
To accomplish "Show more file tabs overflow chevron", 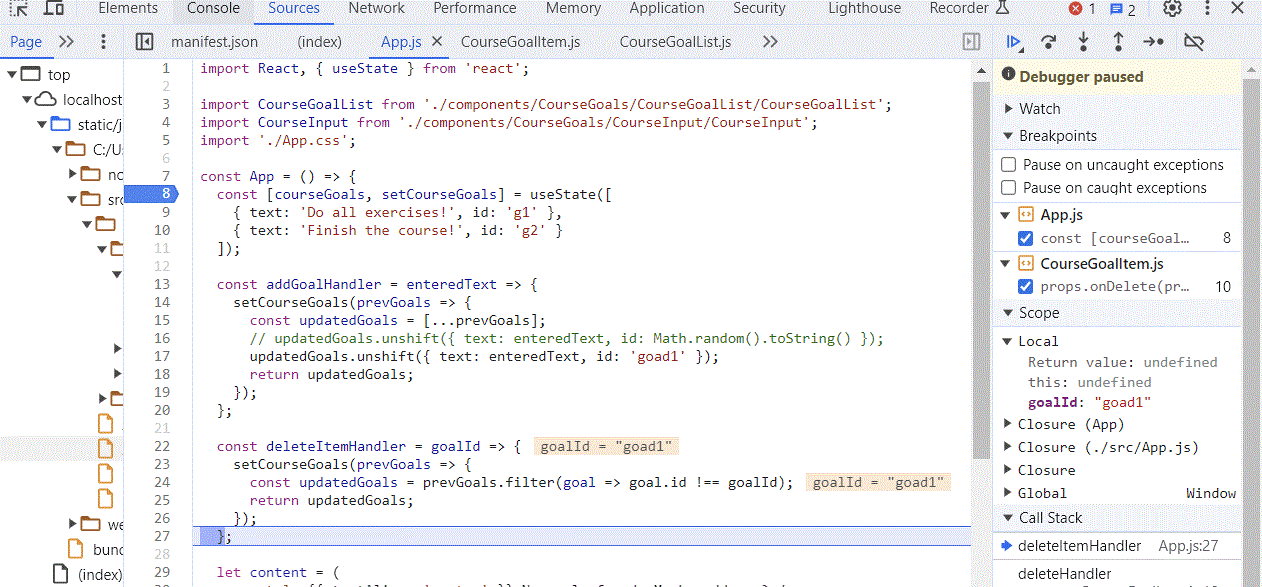I will click(x=770, y=42).
